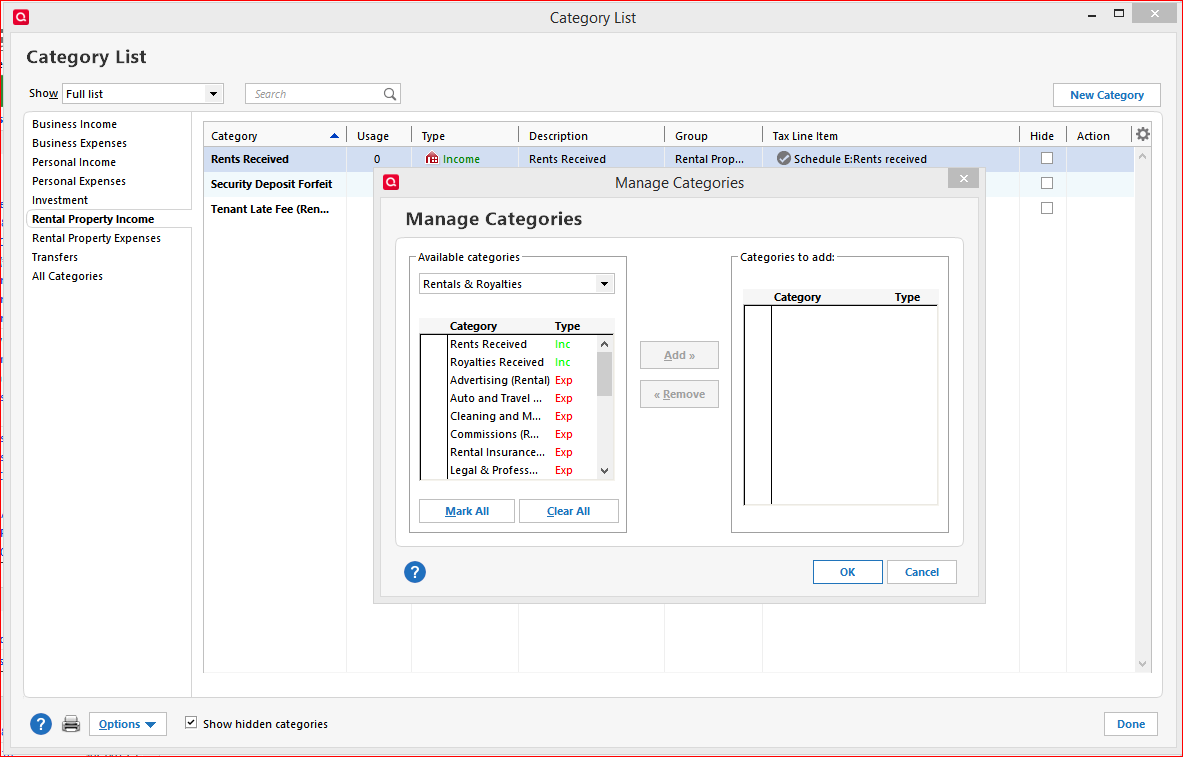Open column settings gear icon
This screenshot has width=1183, height=757.
pos(1143,135)
